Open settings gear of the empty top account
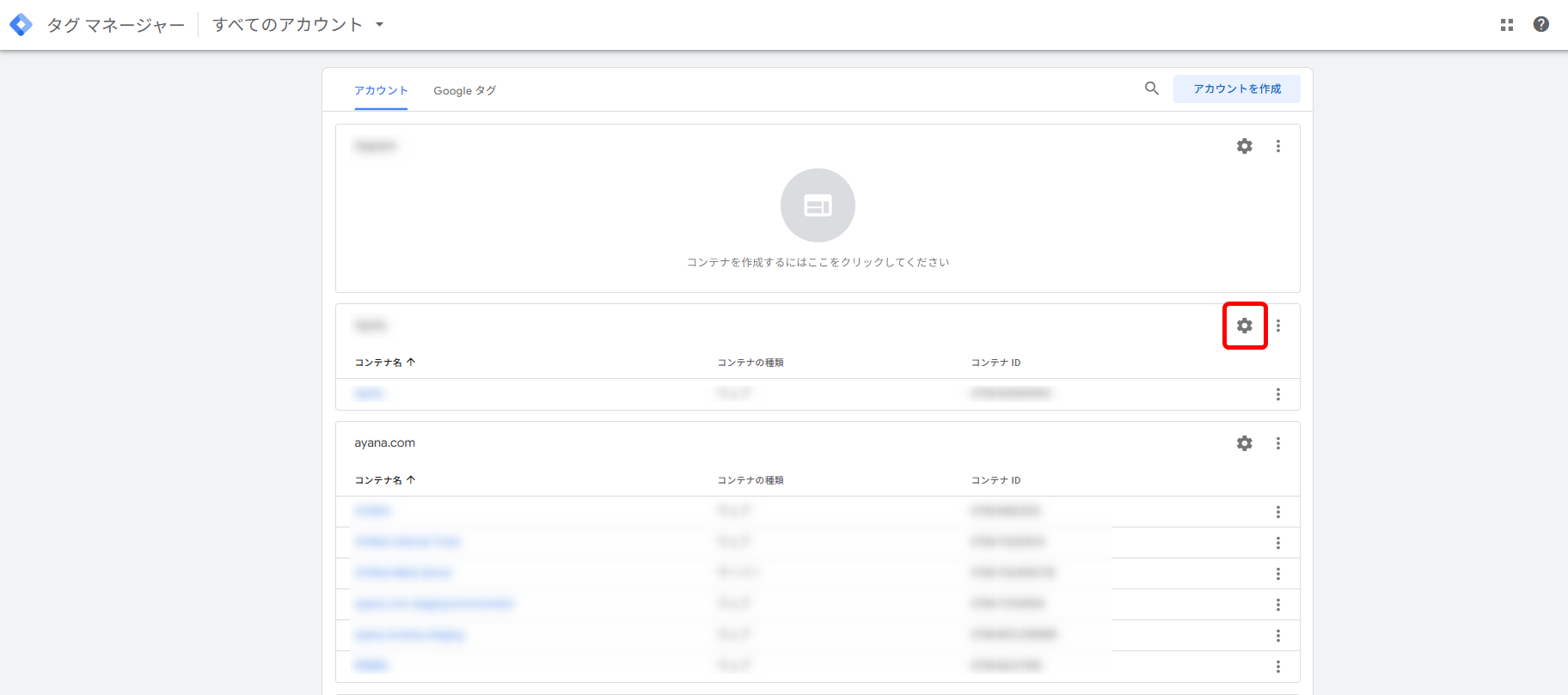The width and height of the screenshot is (1568, 695). tap(1245, 146)
